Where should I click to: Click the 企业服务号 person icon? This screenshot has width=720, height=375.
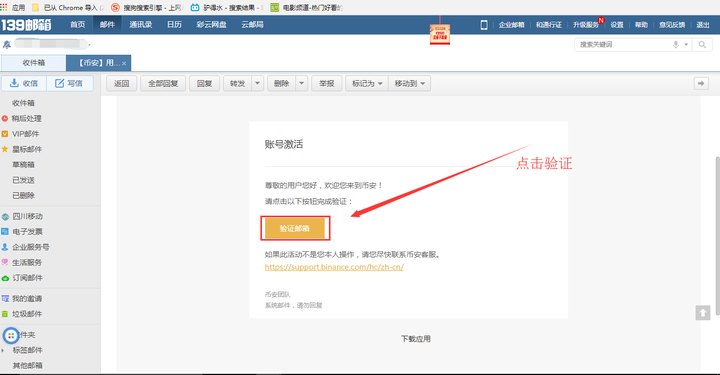tap(5, 247)
